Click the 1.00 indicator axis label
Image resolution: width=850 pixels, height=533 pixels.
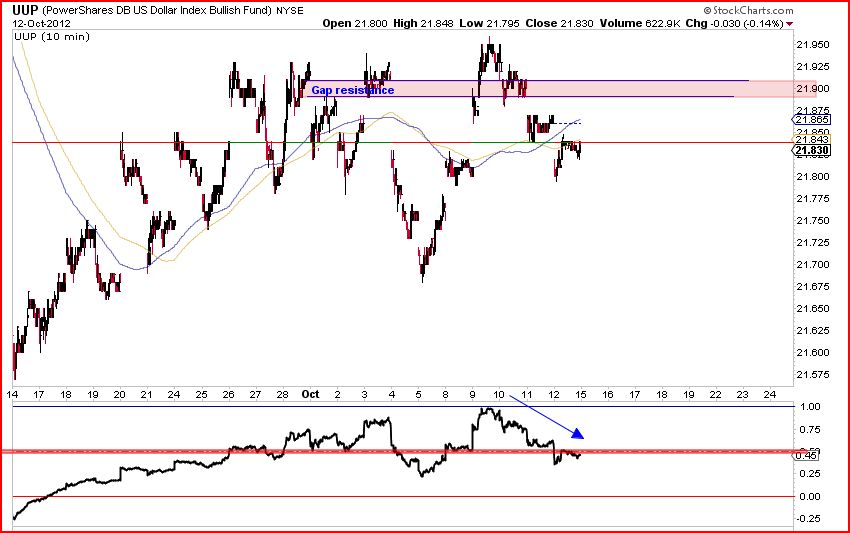pyautogui.click(x=810, y=407)
